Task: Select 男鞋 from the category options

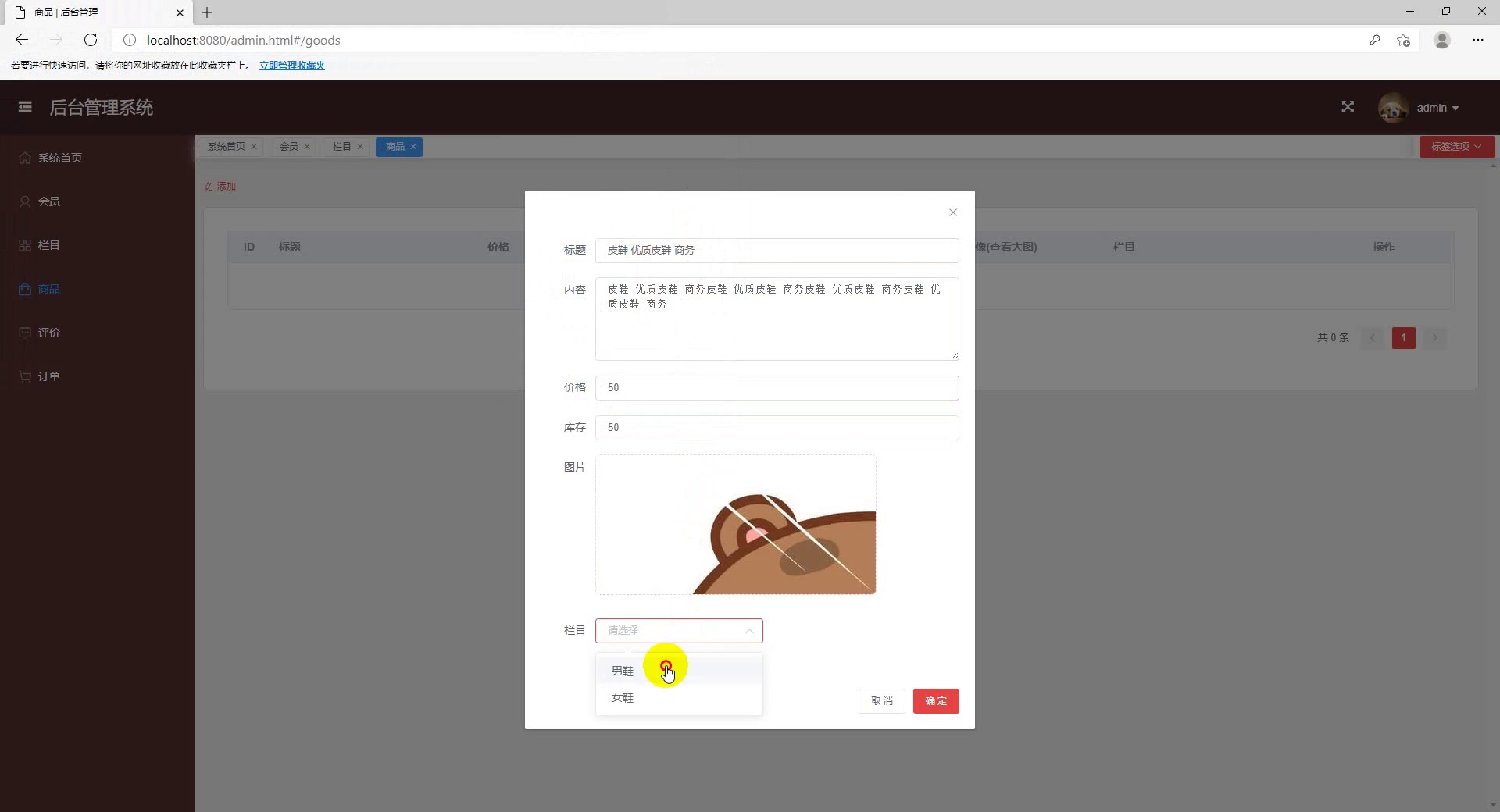Action: click(622, 670)
